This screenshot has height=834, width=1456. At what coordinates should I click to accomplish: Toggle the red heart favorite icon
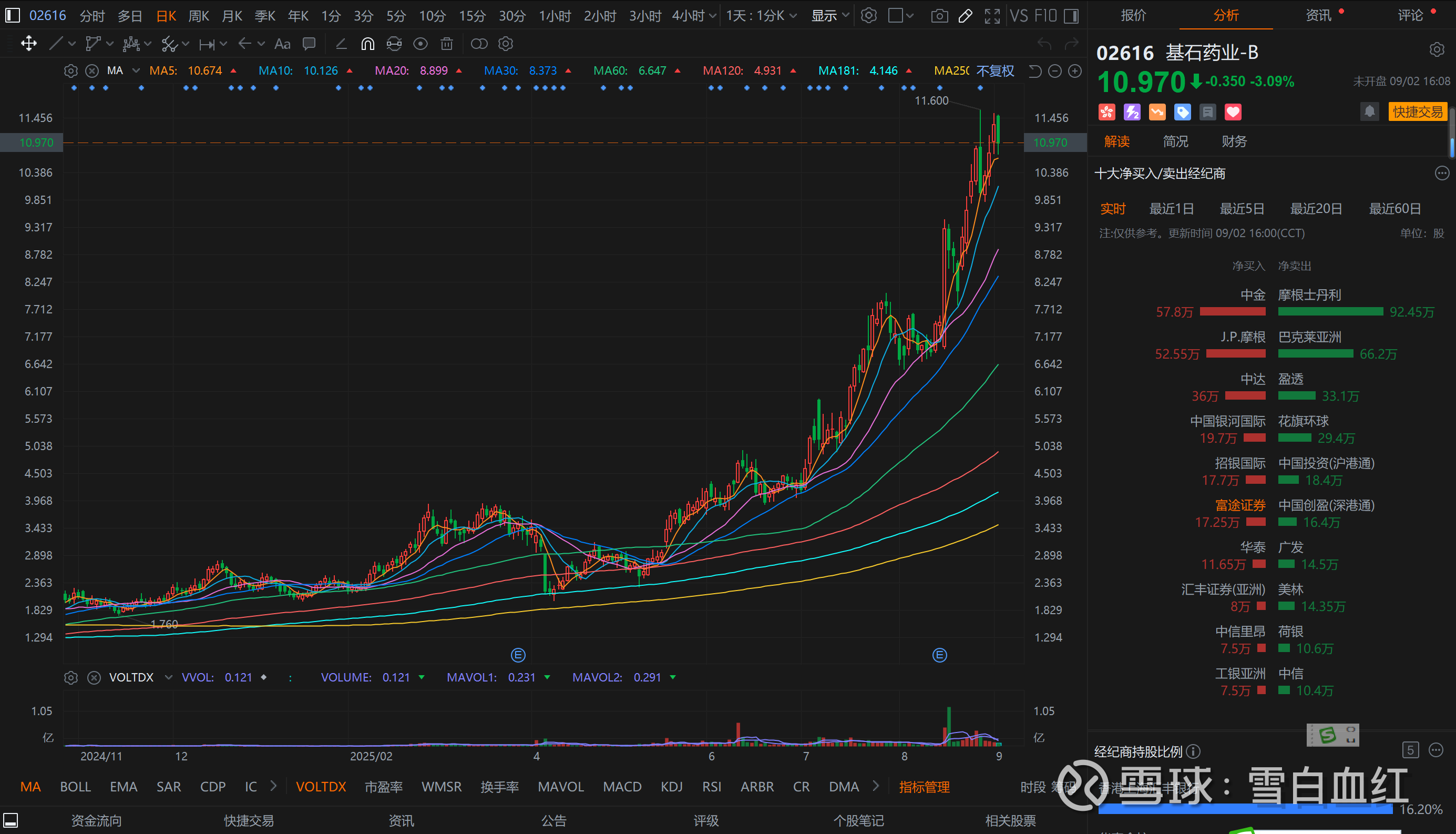pyautogui.click(x=1233, y=113)
